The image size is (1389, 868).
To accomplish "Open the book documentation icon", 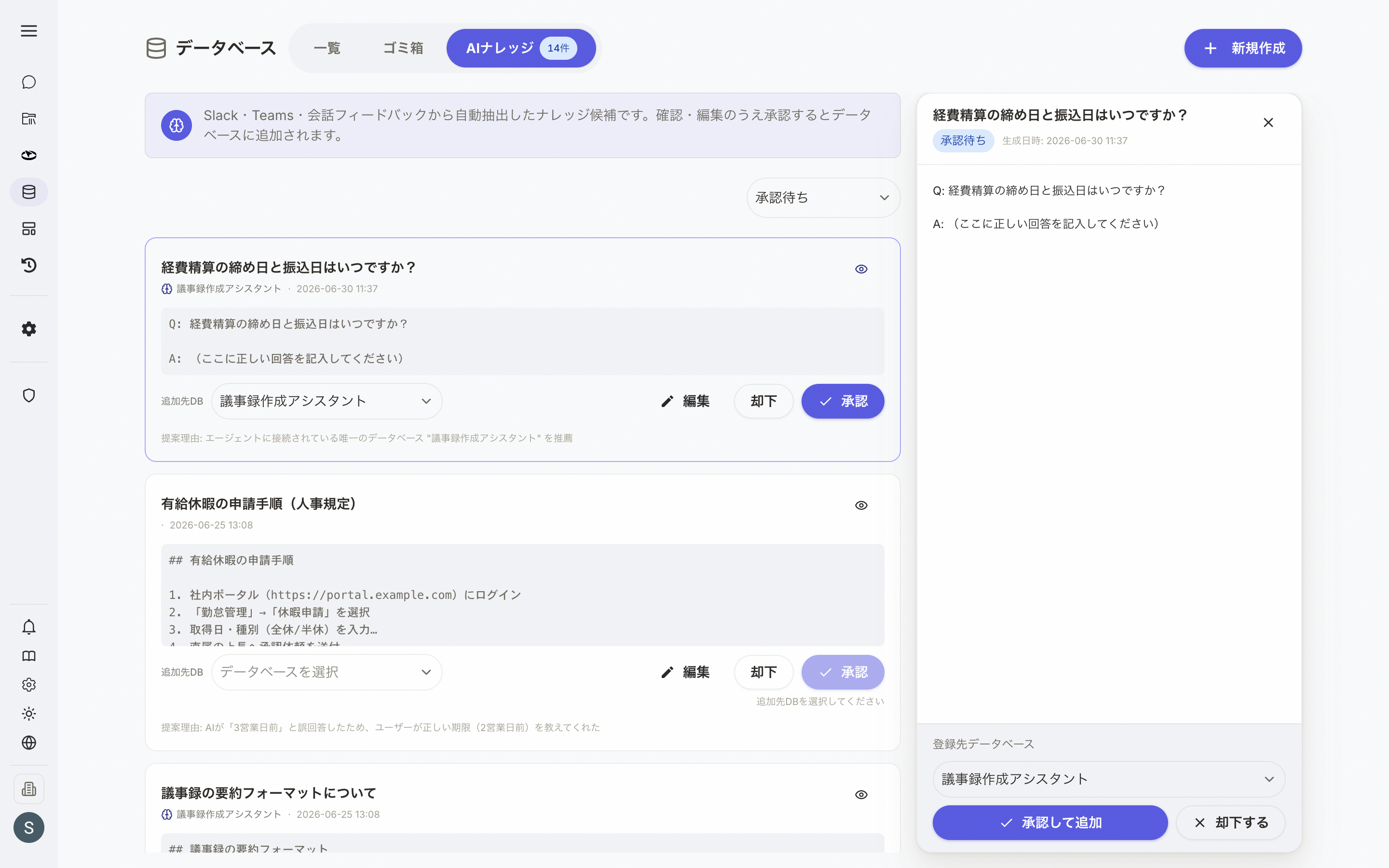I will (29, 656).
